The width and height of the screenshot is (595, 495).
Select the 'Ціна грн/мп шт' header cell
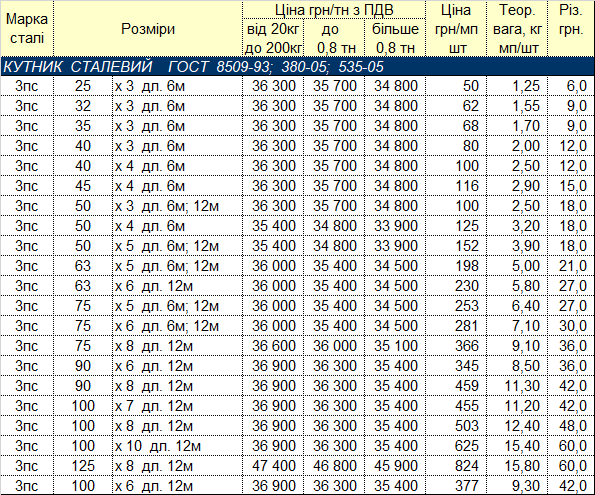[456, 28]
